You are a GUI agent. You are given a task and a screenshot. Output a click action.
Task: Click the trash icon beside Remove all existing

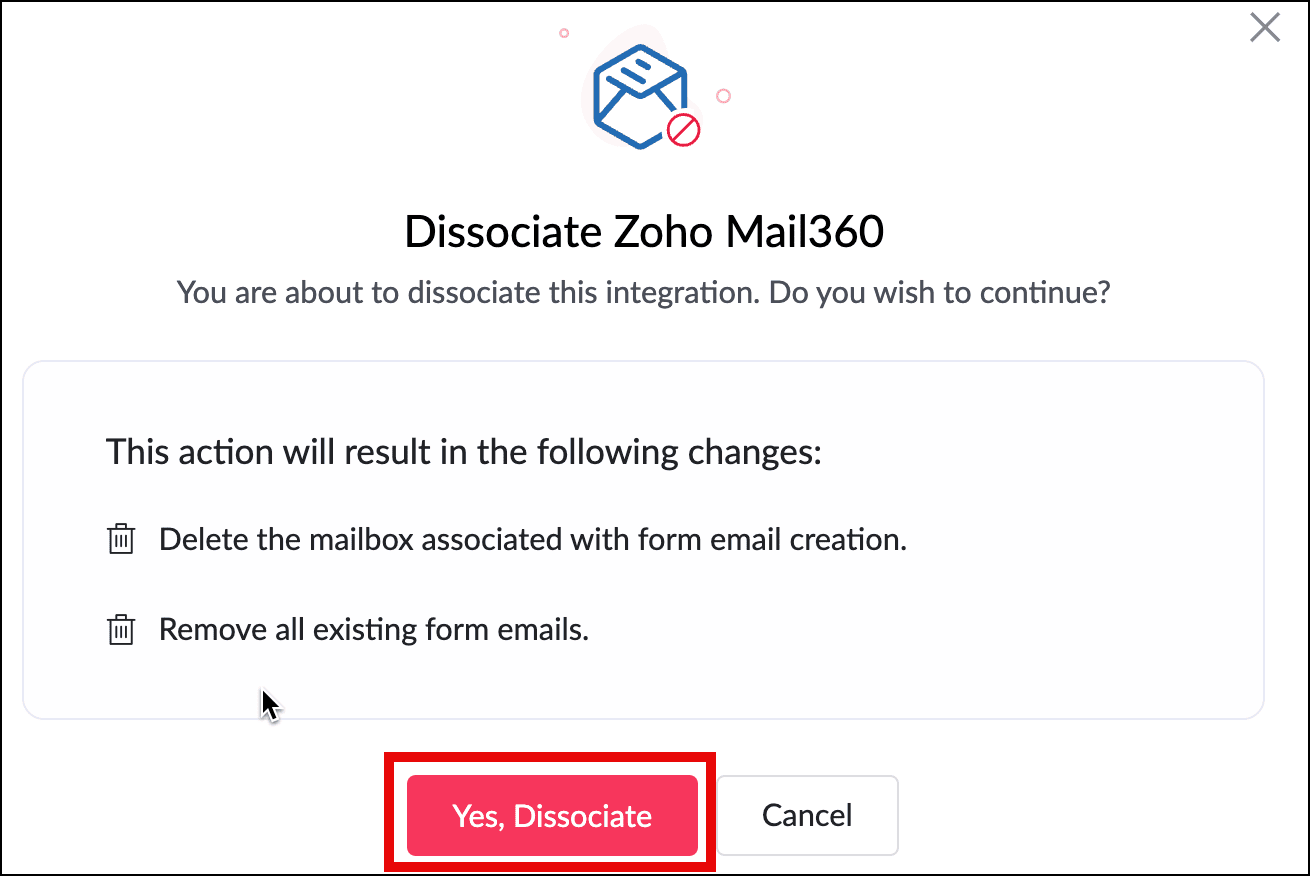(121, 630)
